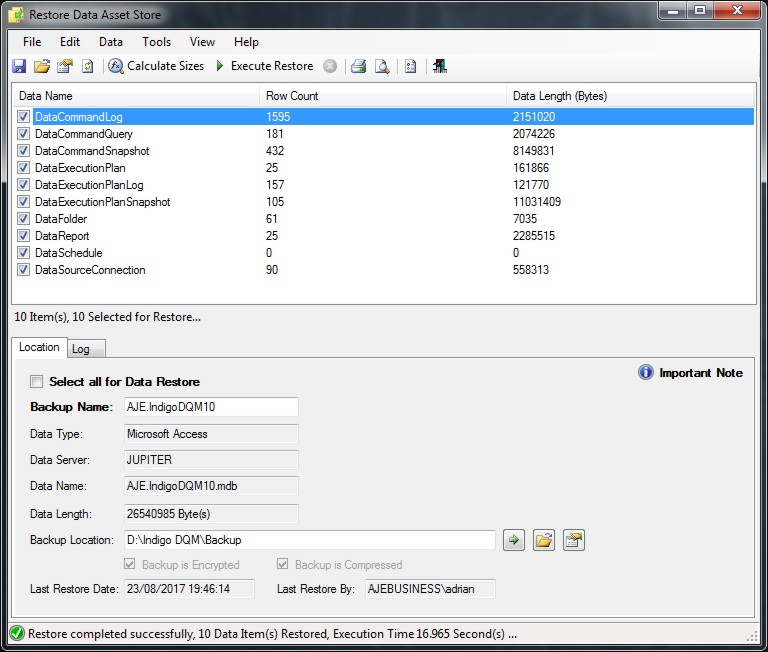Uncheck the DataCommandQuery checkbox
The width and height of the screenshot is (768, 652).
tap(23, 134)
